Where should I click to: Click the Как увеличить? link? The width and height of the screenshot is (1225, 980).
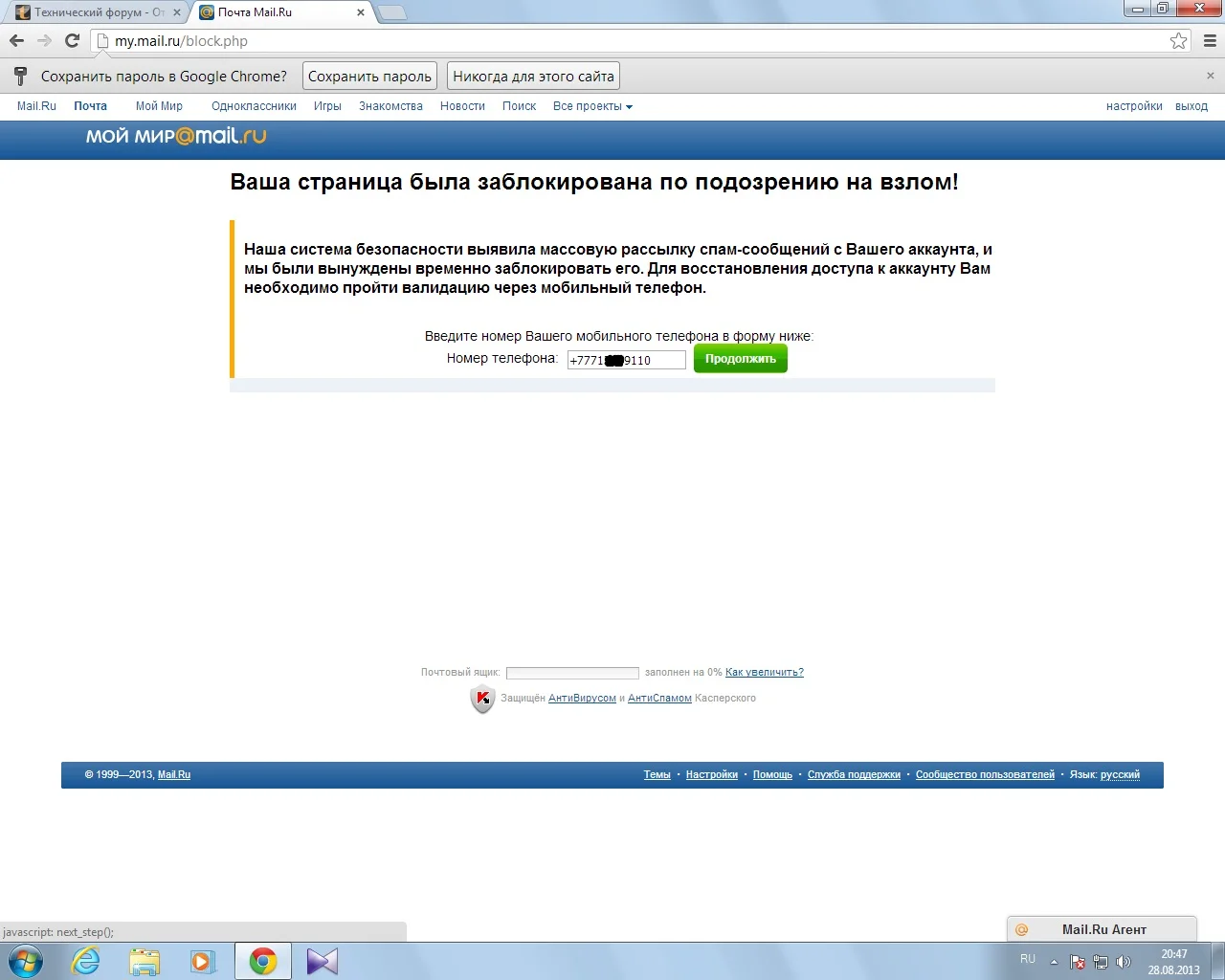(x=765, y=672)
